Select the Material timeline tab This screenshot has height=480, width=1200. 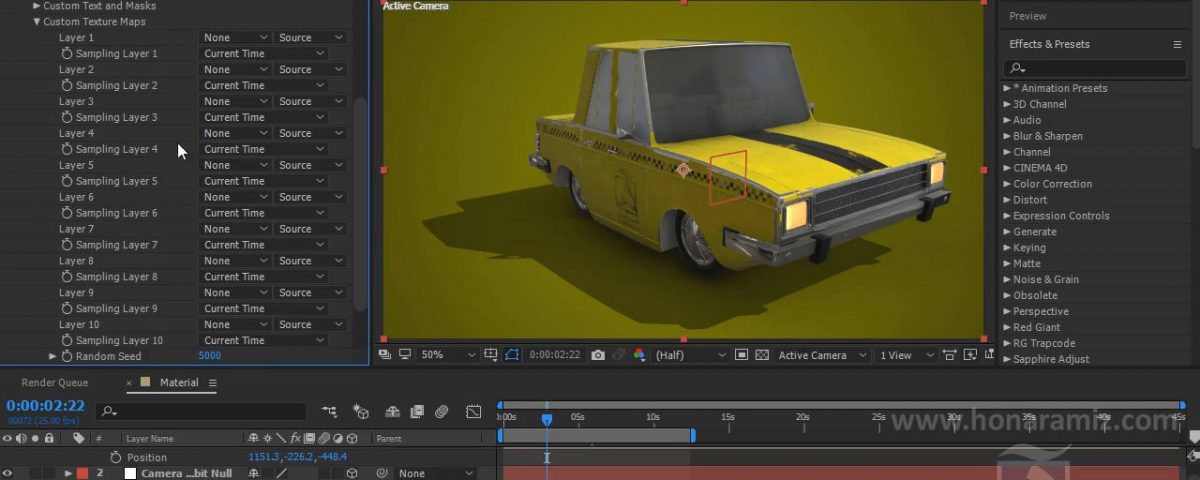tap(179, 382)
